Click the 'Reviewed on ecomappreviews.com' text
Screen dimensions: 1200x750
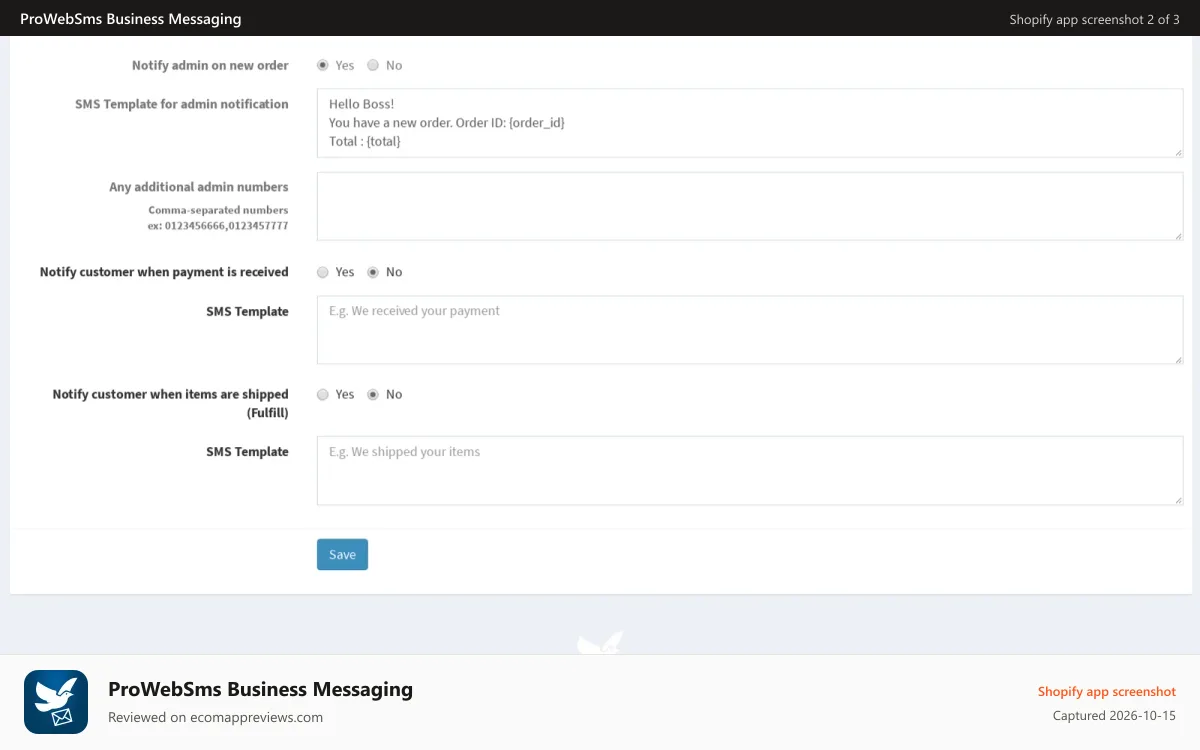[215, 717]
